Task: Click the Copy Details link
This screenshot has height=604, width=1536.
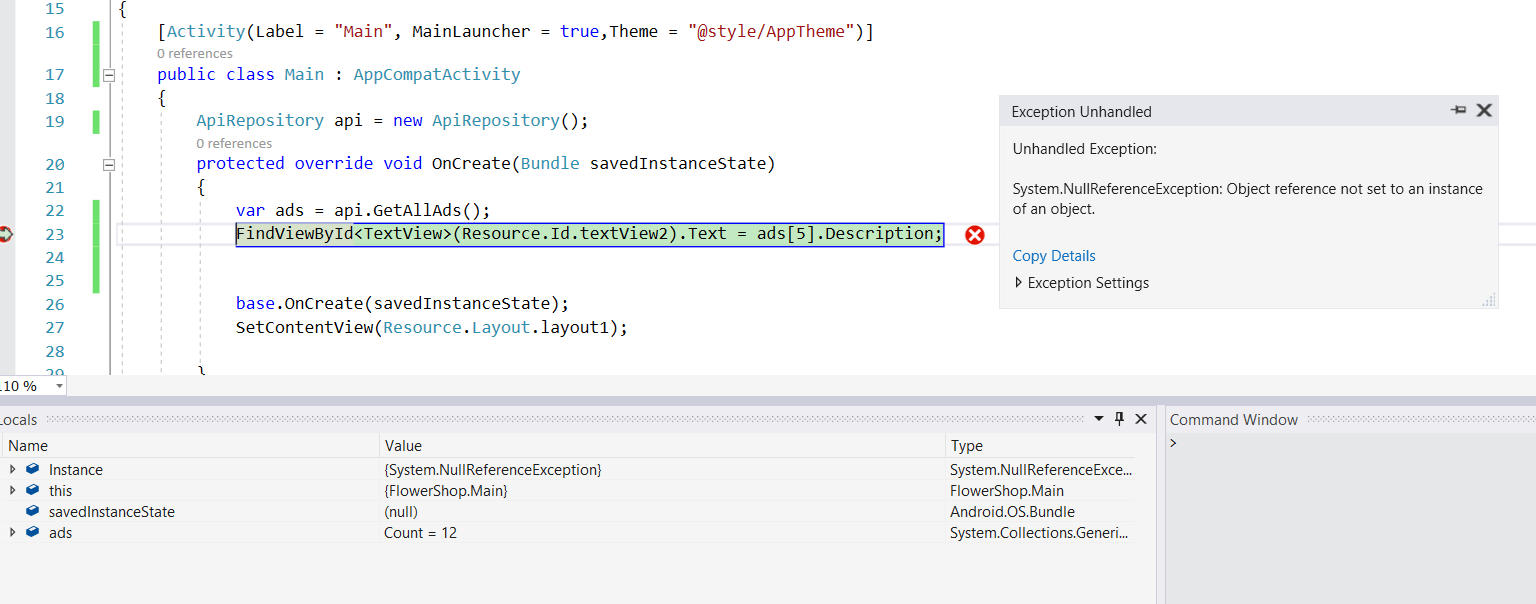Action: click(1054, 256)
